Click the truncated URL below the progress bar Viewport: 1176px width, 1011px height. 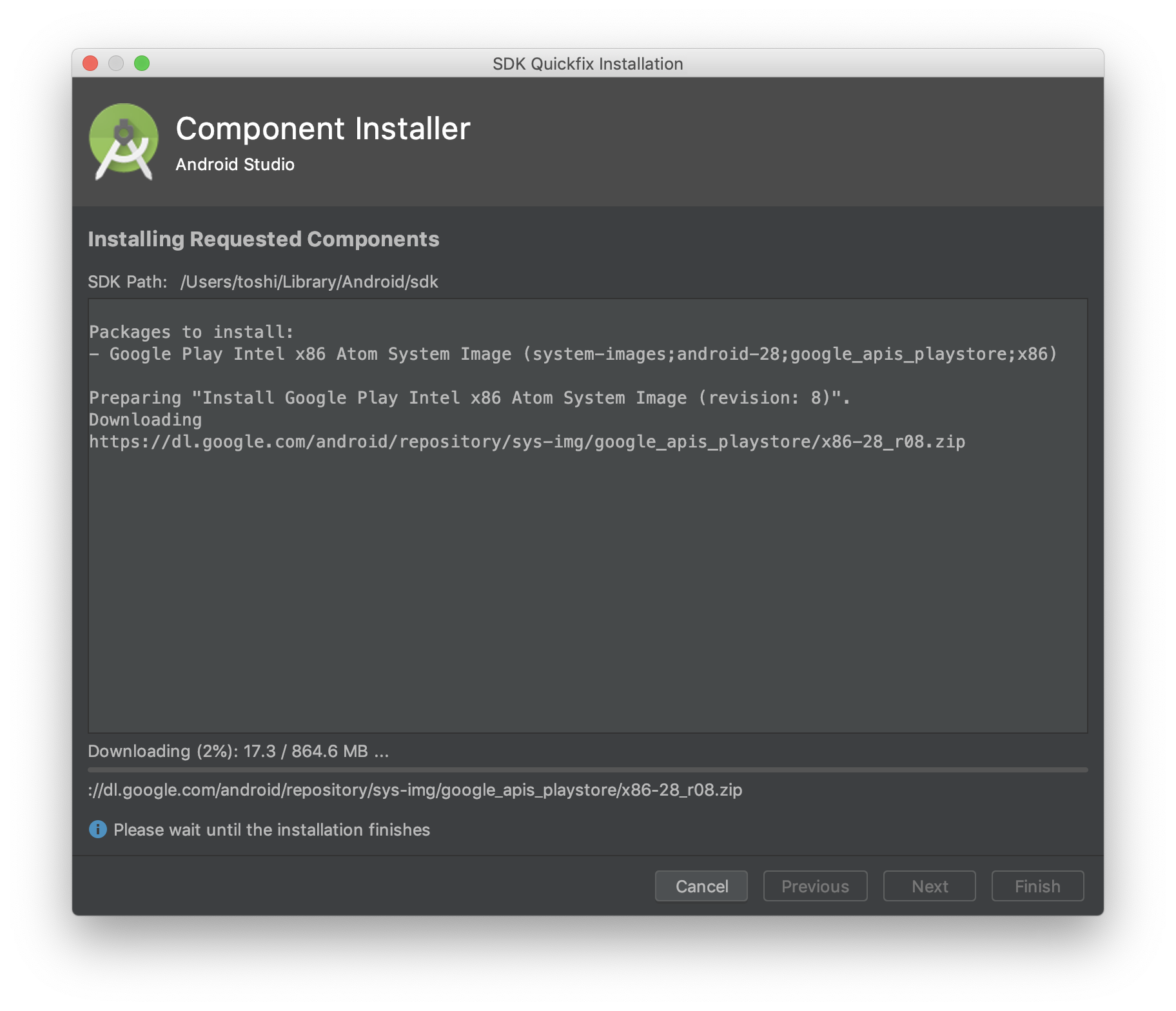click(x=415, y=790)
